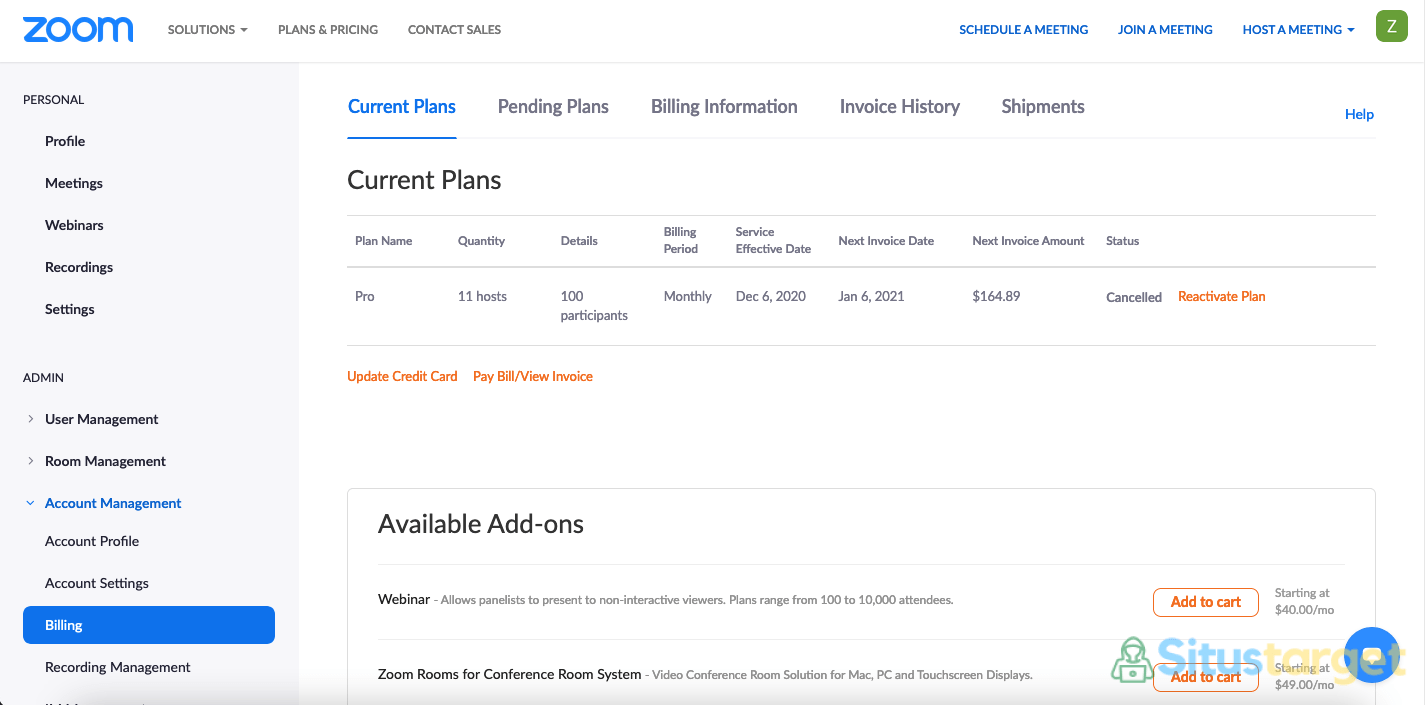Open Account Settings in sidebar
The image size is (1425, 705).
pyautogui.click(x=97, y=583)
